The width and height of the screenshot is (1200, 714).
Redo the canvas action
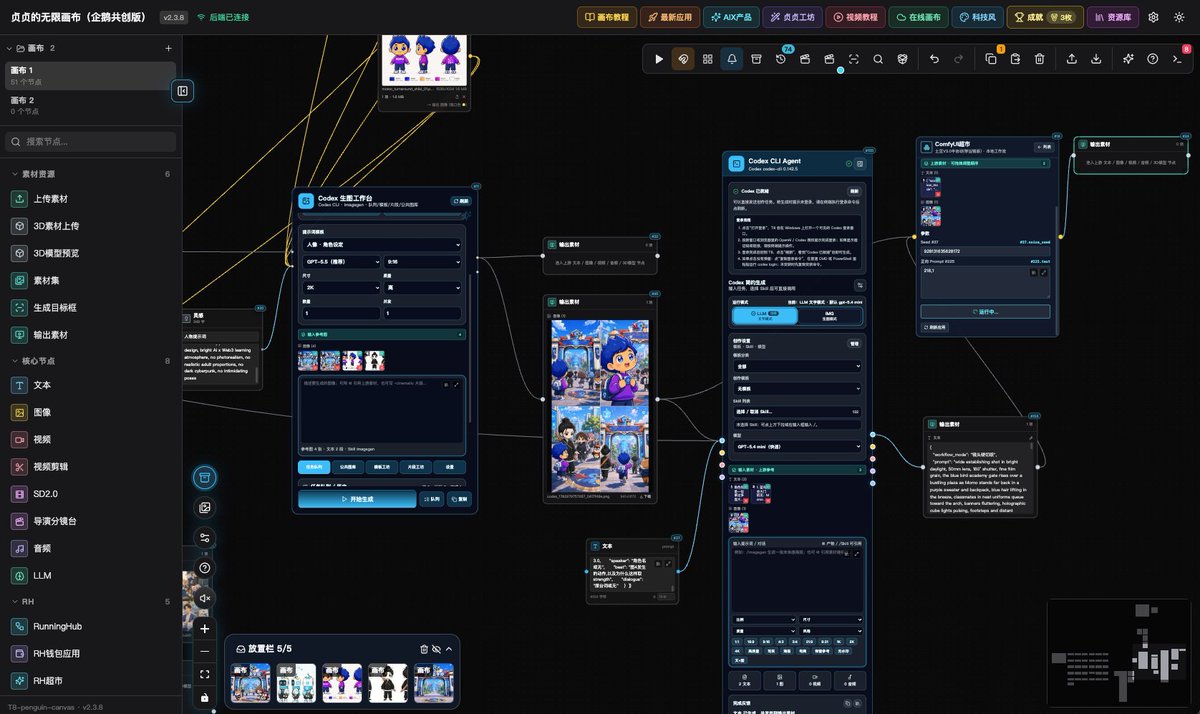pos(959,59)
